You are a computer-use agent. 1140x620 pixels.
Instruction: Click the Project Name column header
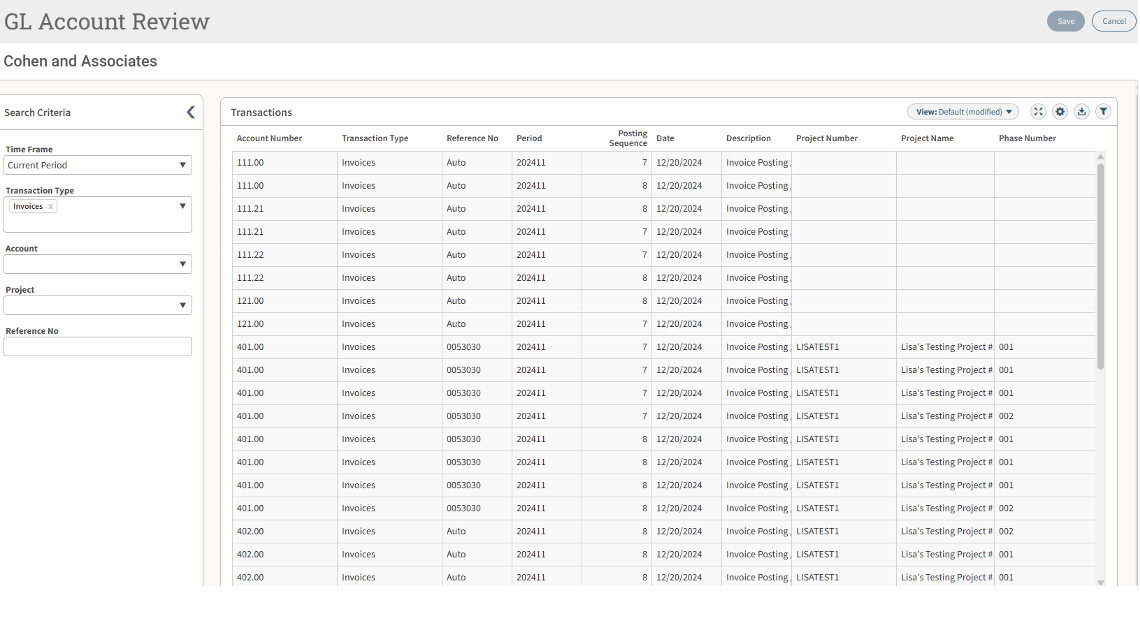tap(927, 138)
